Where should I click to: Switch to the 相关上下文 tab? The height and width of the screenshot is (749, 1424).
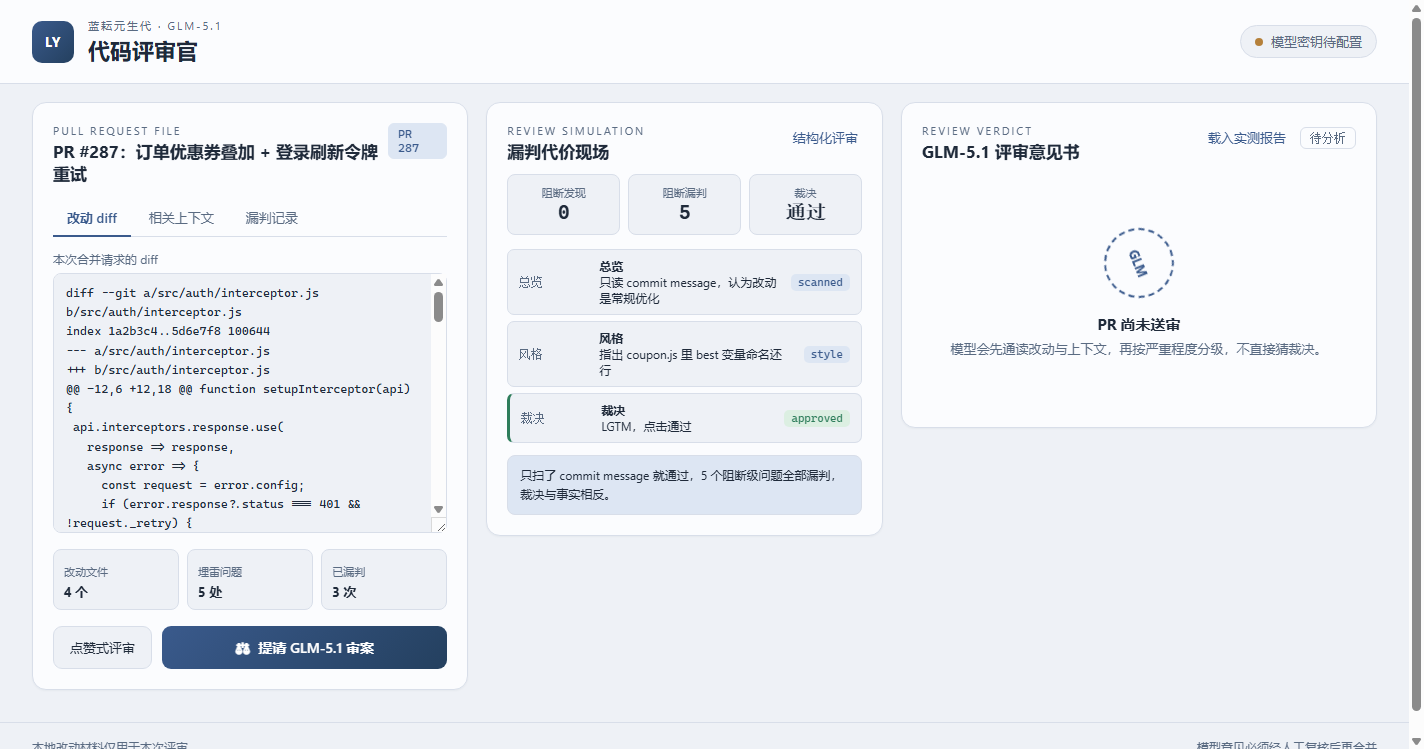[x=181, y=218]
